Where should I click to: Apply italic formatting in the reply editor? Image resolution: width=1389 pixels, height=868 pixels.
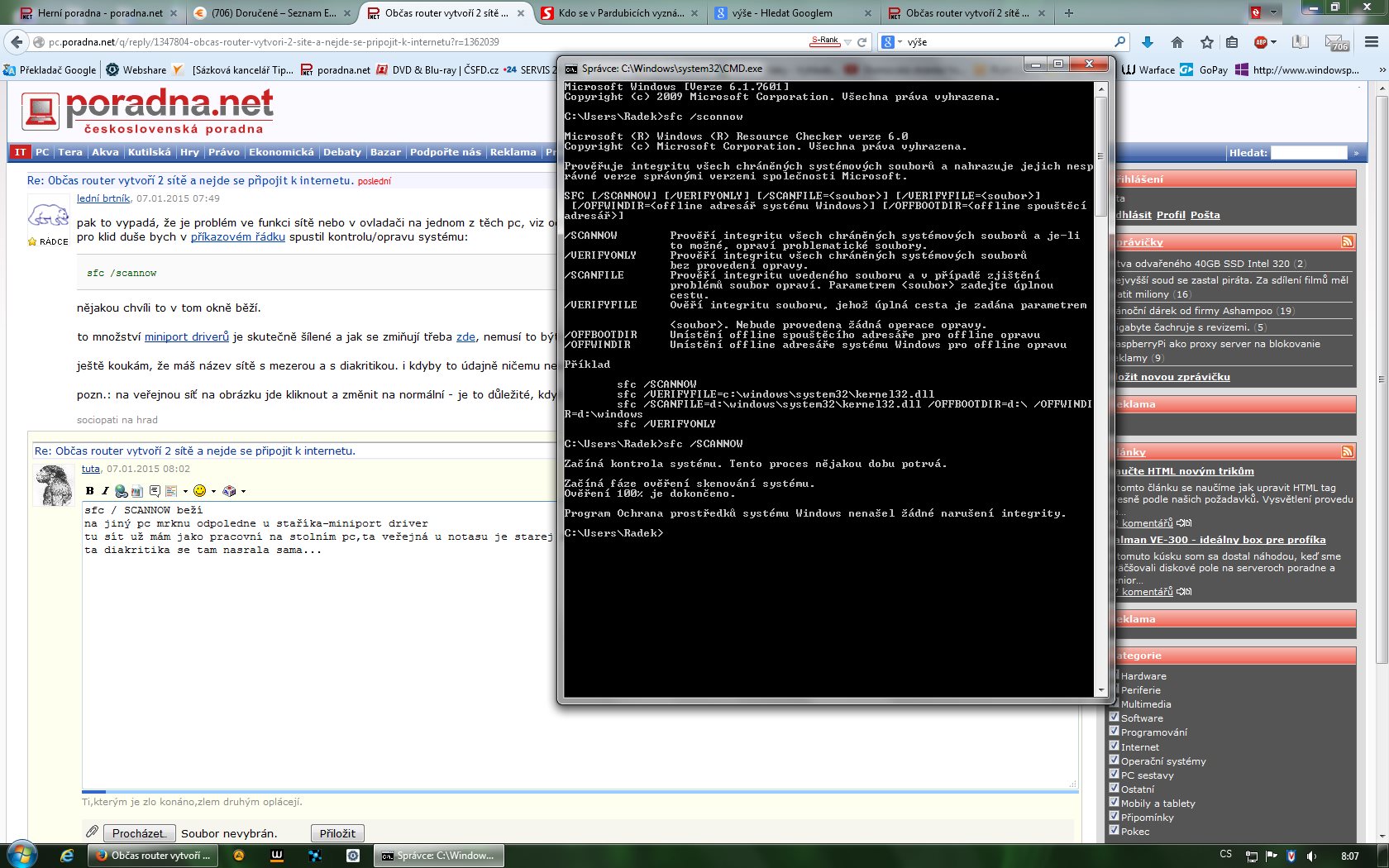coord(105,491)
